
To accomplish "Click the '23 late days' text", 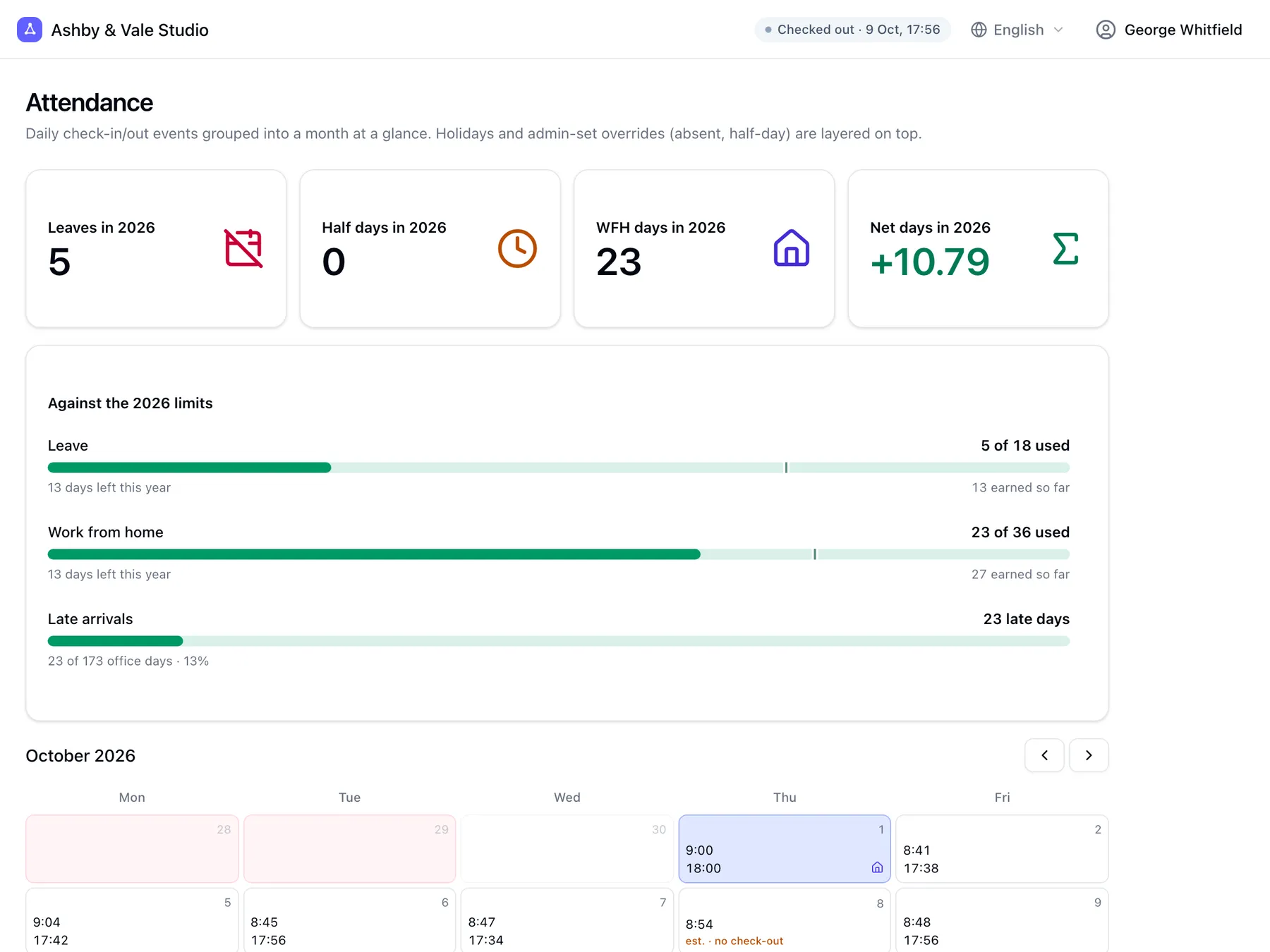I will click(1027, 619).
